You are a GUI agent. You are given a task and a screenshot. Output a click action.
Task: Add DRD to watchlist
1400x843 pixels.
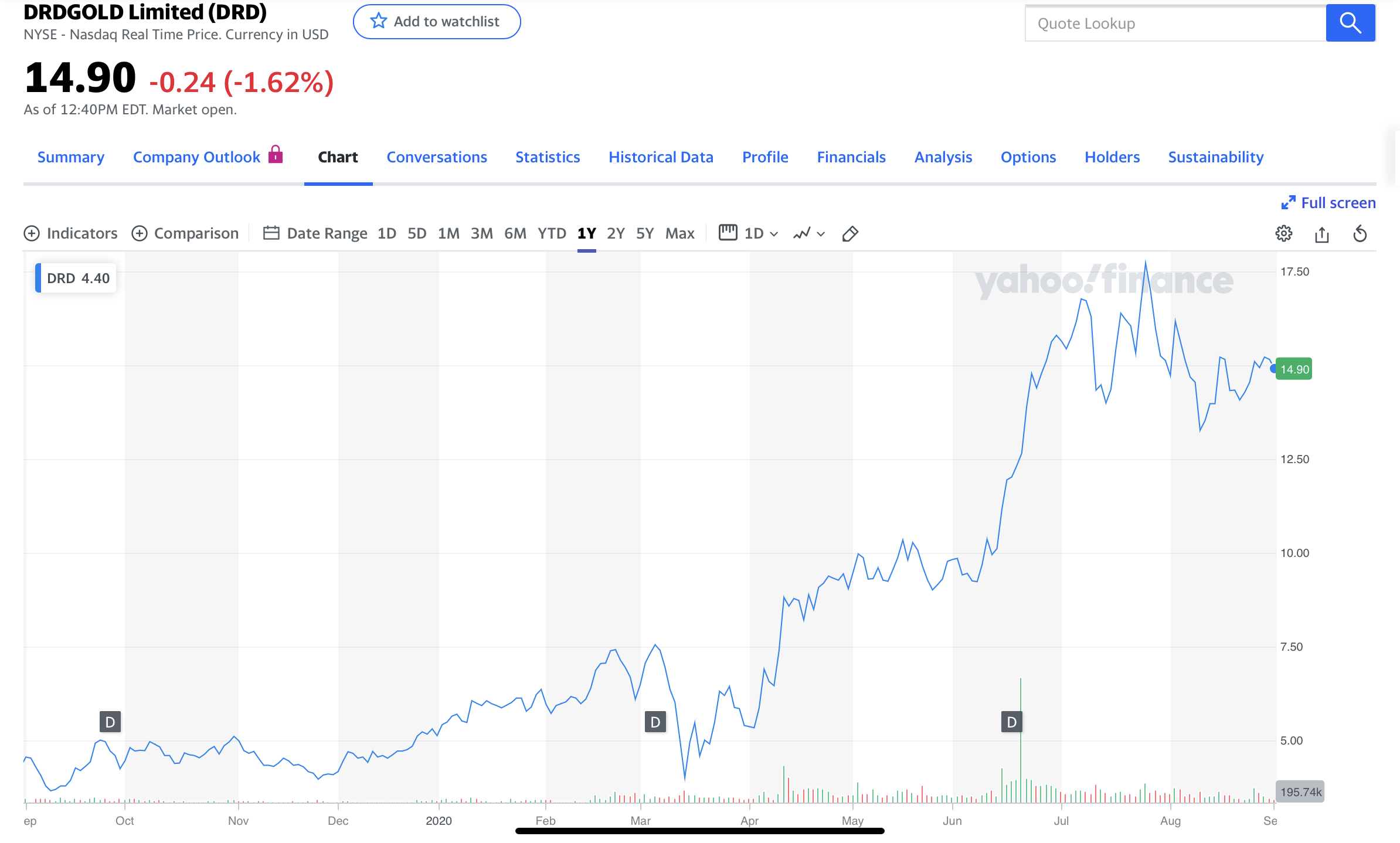(x=437, y=22)
